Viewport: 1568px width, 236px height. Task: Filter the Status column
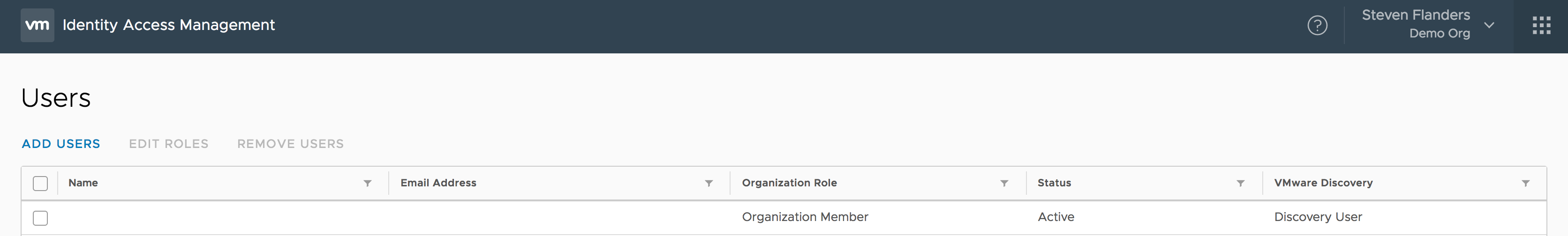click(1240, 183)
